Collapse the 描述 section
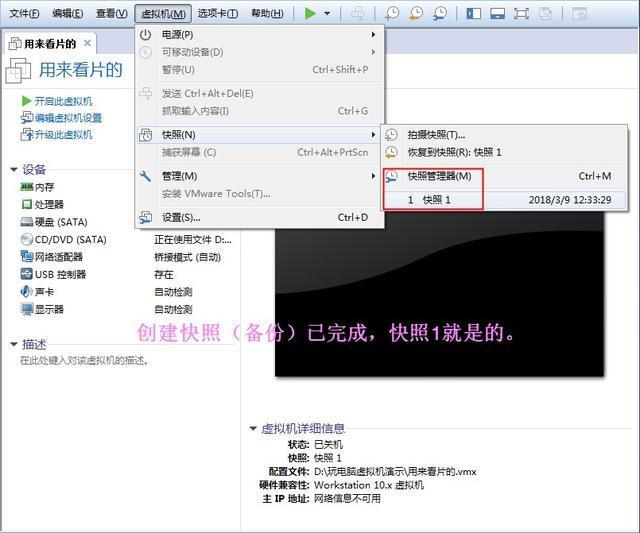The image size is (640, 533). [14, 344]
